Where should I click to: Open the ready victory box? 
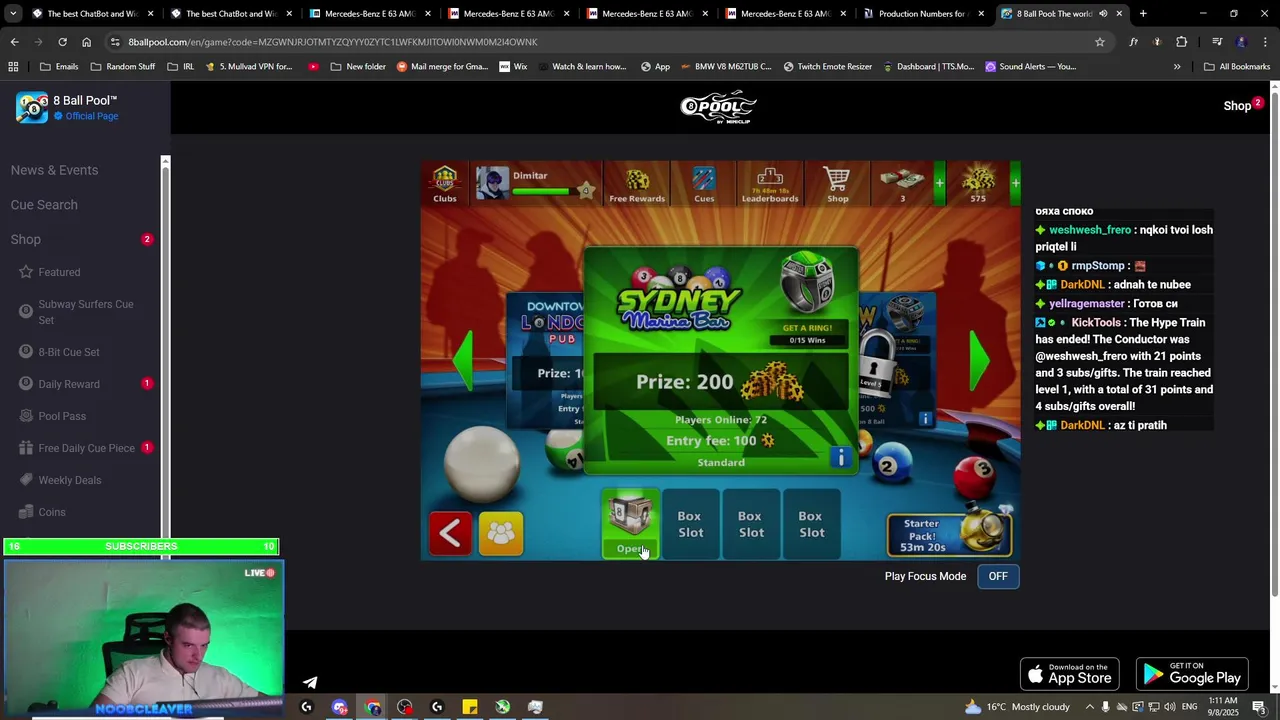(630, 524)
